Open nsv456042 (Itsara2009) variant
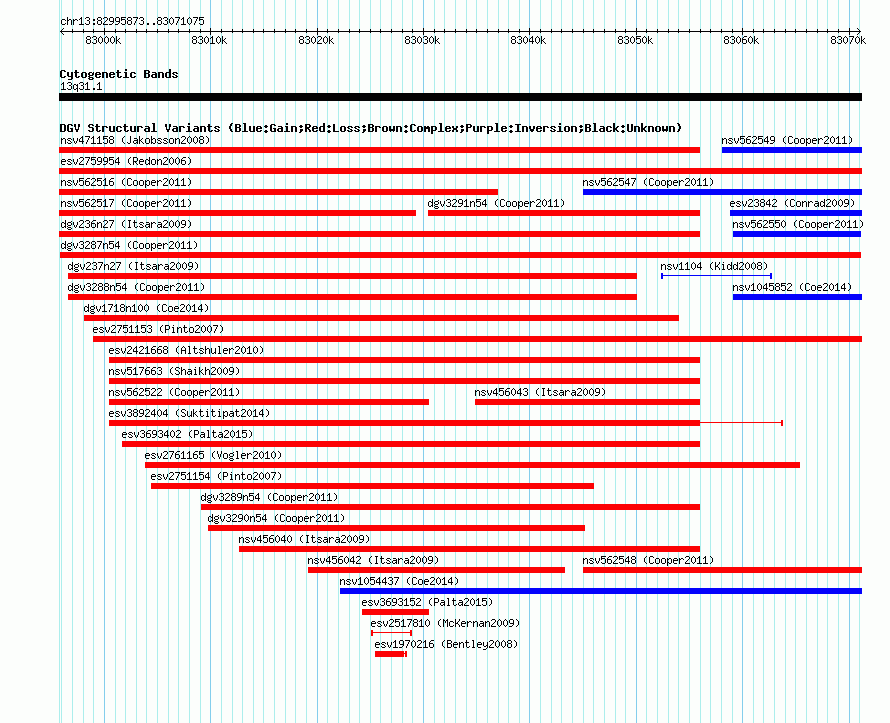This screenshot has height=723, width=890. [x=373, y=560]
